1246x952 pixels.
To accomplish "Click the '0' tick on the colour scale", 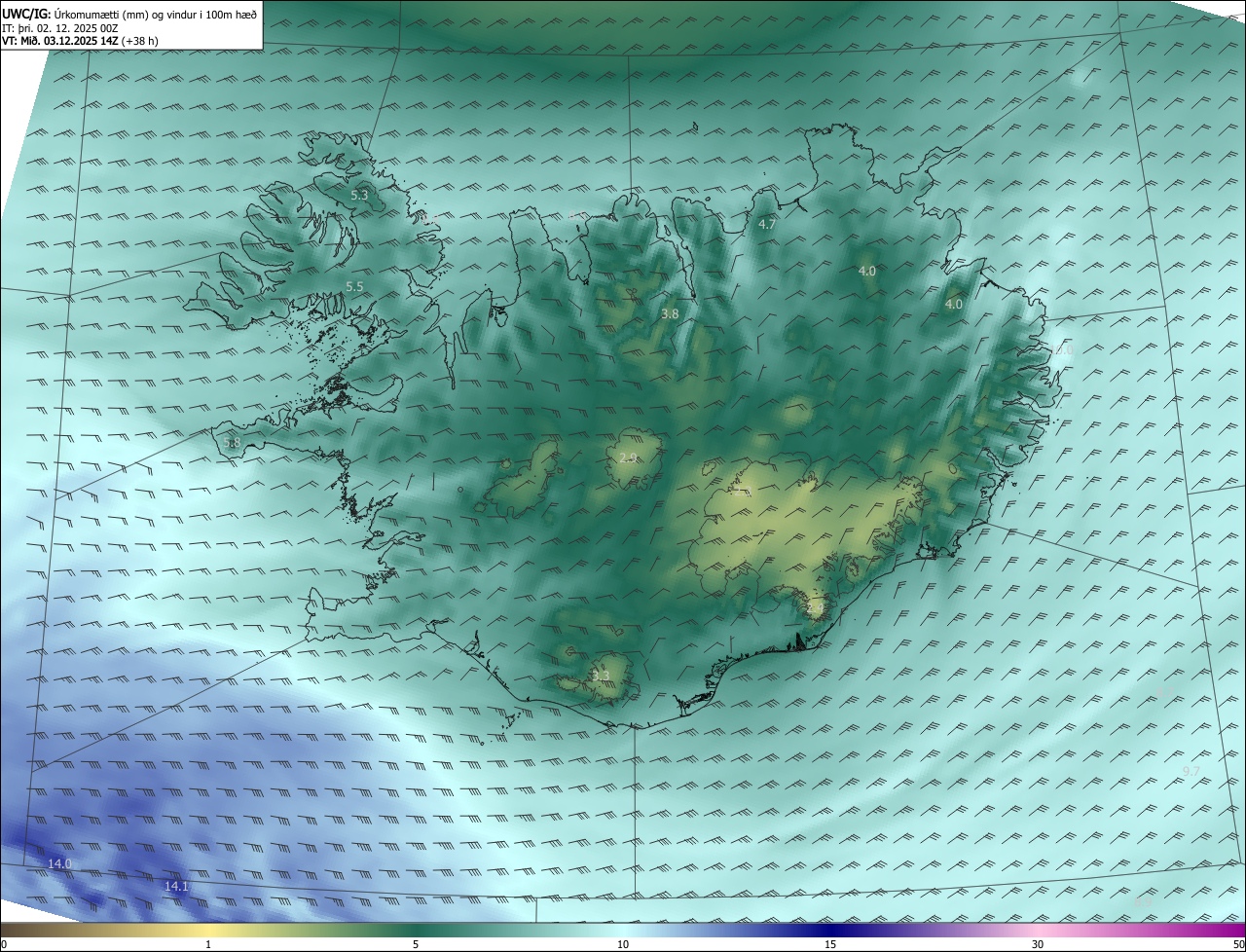I will [4, 944].
